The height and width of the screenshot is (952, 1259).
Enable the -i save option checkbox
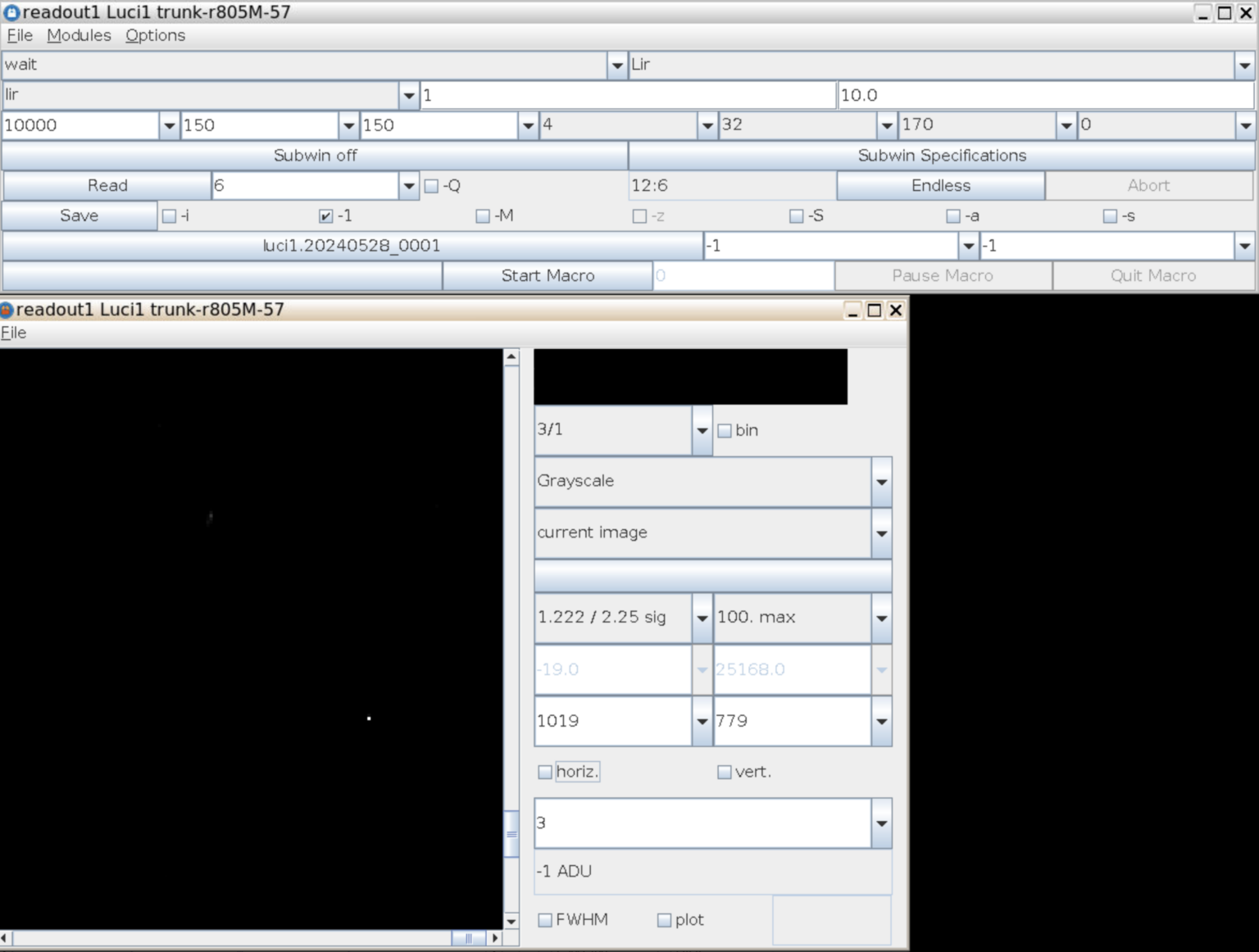point(169,216)
